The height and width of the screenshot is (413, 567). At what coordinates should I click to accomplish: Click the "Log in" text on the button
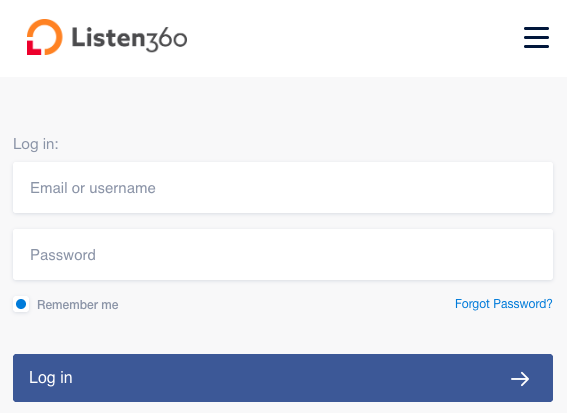tap(51, 378)
